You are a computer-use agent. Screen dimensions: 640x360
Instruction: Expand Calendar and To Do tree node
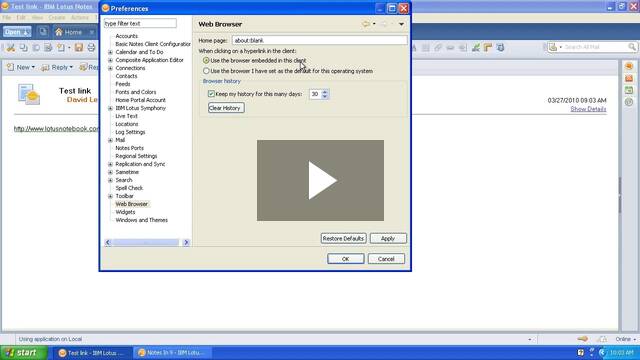coord(110,52)
